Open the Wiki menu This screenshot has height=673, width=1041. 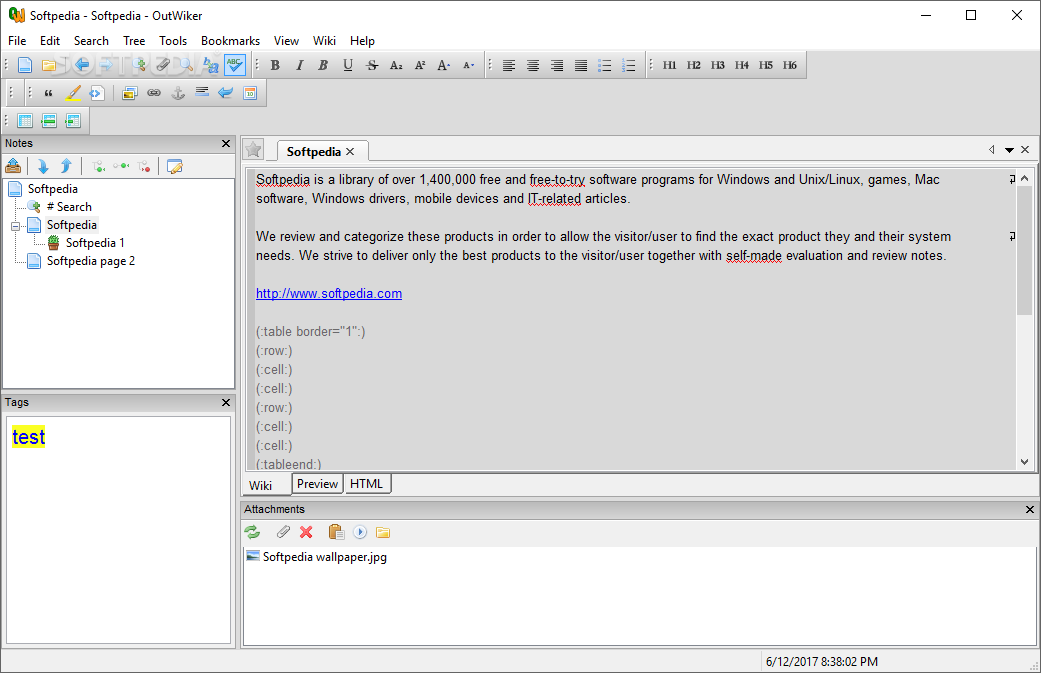(x=324, y=40)
